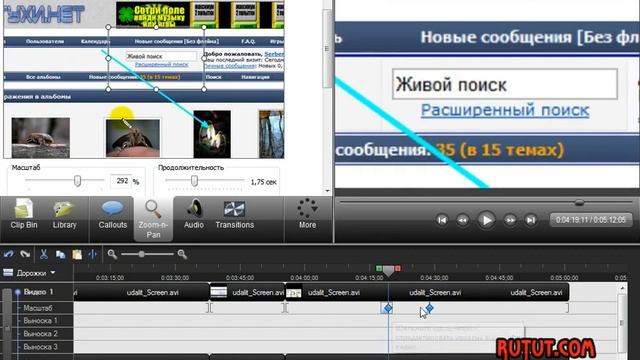The image size is (640, 360).
Task: Click the clip thumbnail before 0:04:00:00
Action: (293, 292)
